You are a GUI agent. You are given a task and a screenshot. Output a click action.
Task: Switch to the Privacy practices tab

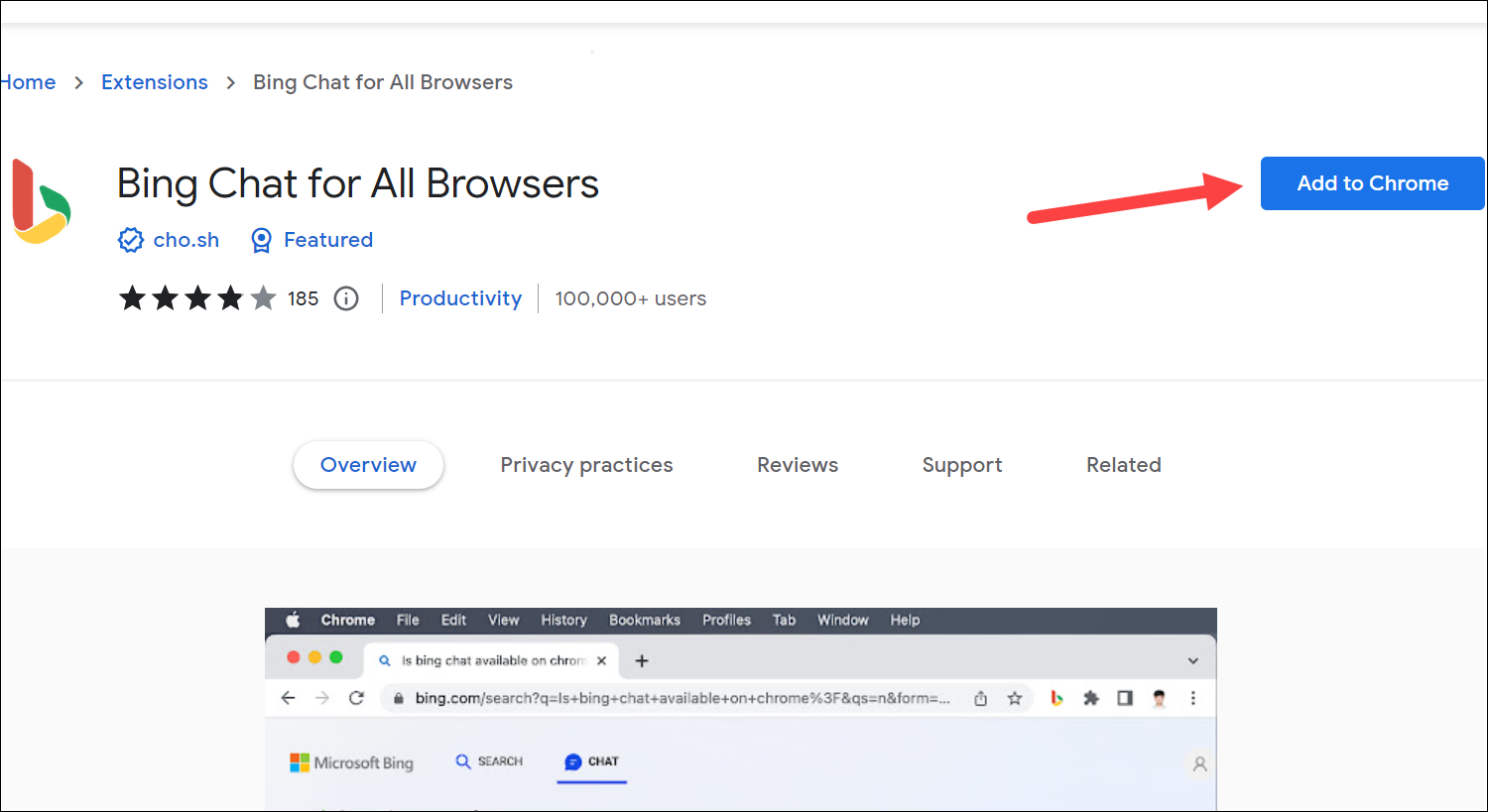pos(586,465)
